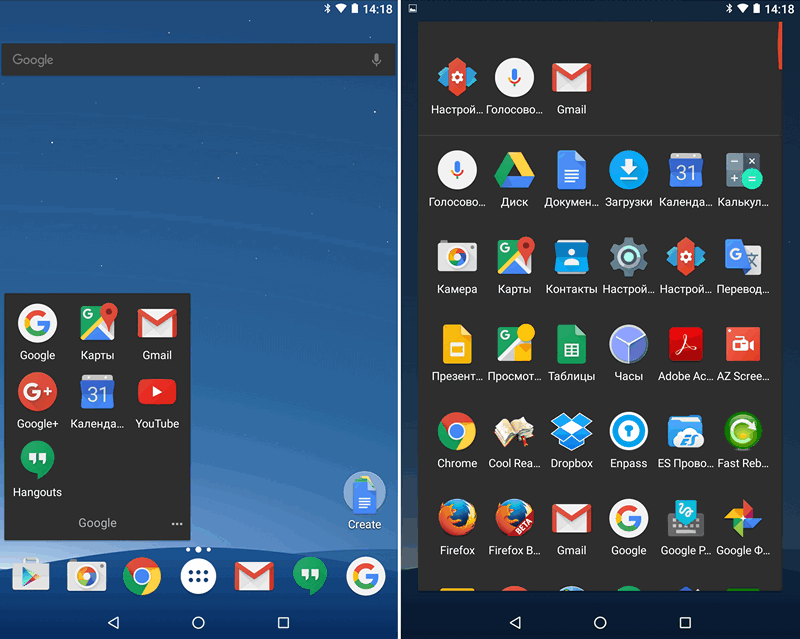Open Таблицы sheets app
This screenshot has width=800, height=639.
tap(571, 344)
